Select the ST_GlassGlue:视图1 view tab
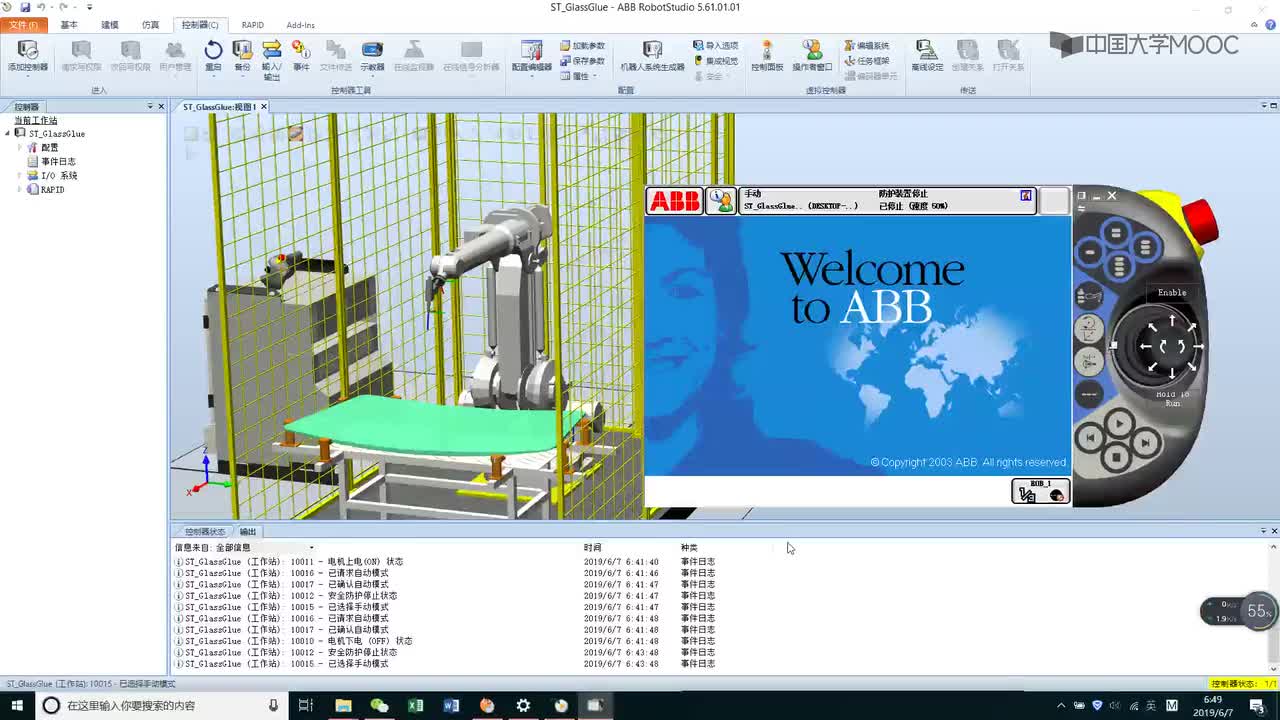1280x720 pixels. [219, 107]
